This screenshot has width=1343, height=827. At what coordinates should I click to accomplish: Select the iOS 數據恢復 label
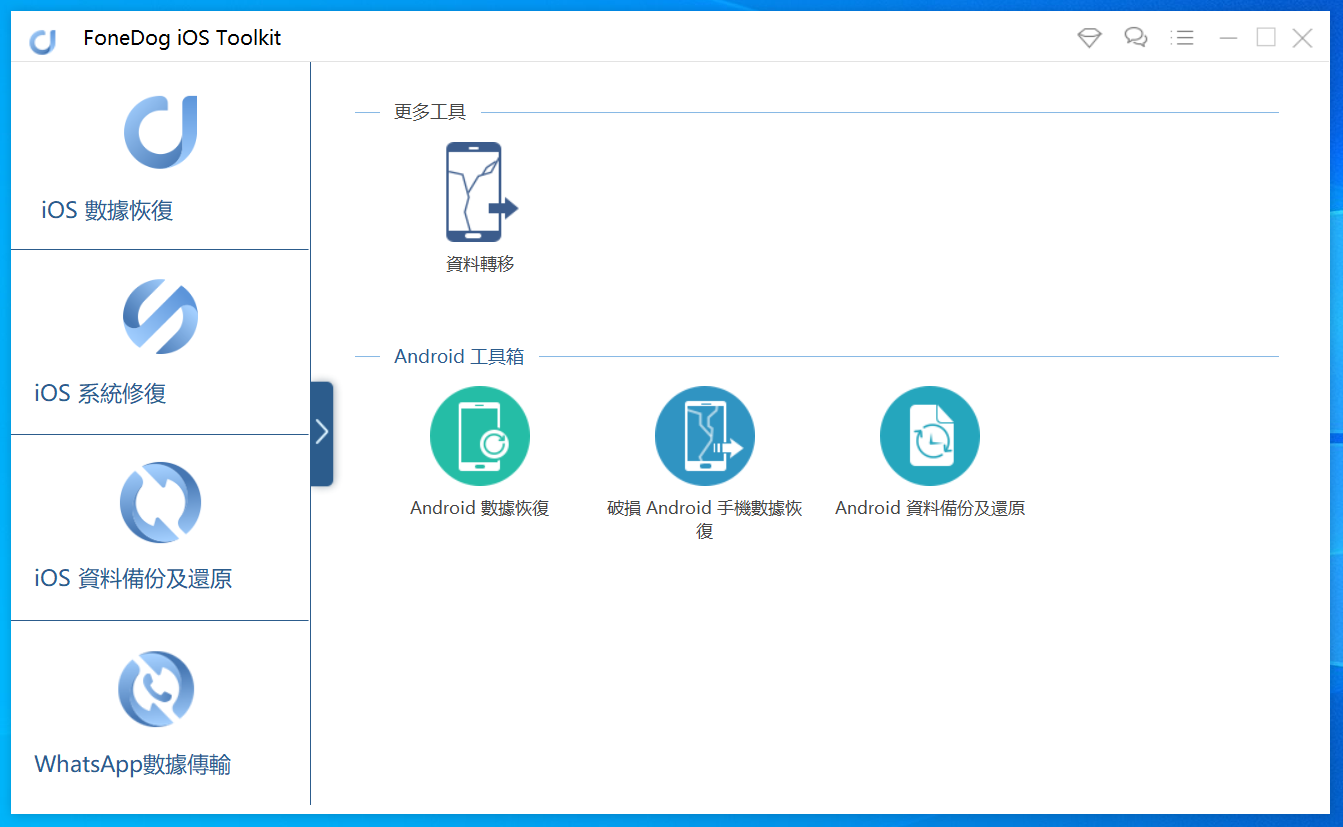coord(107,210)
